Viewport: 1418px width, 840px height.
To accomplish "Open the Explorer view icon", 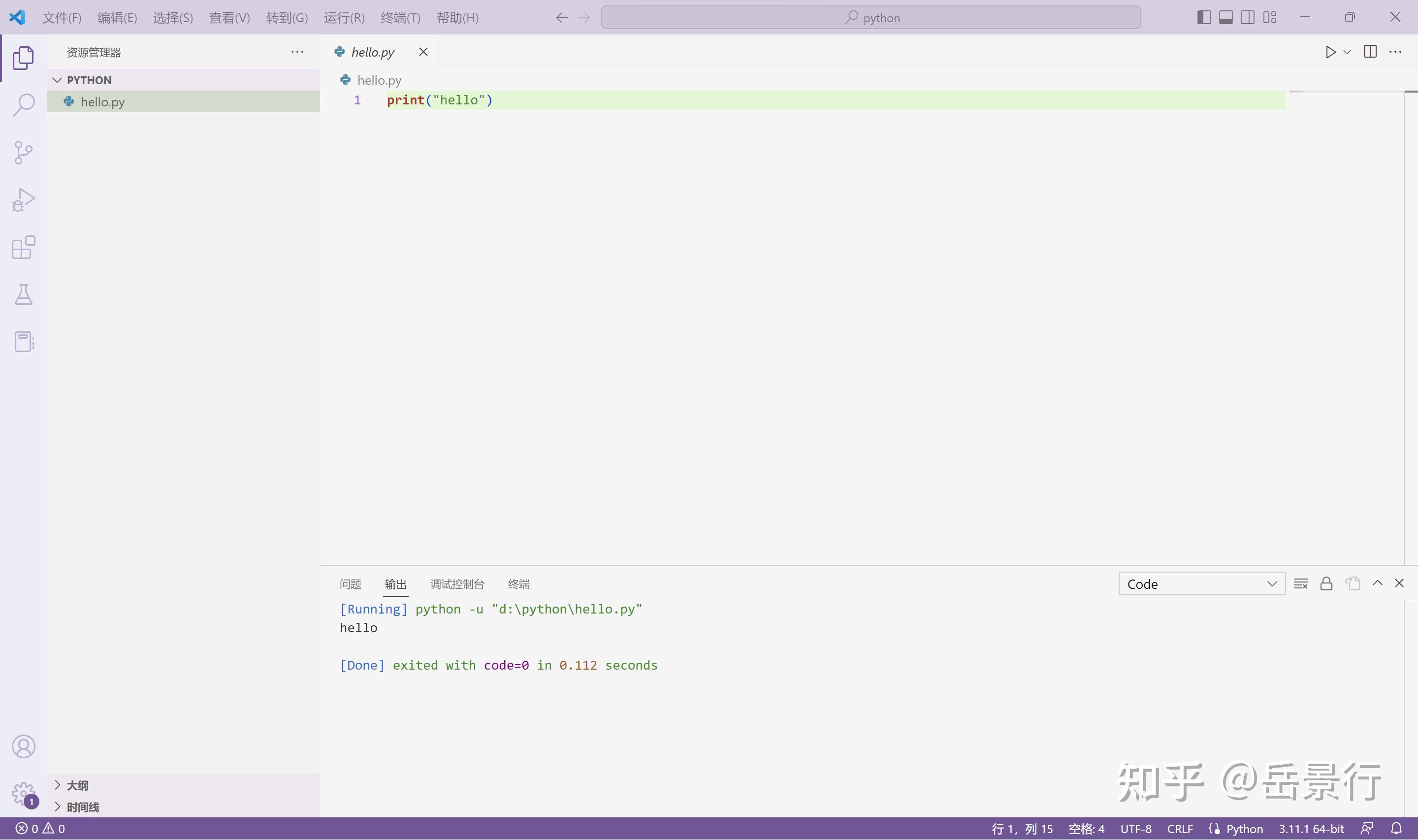I will (23, 57).
